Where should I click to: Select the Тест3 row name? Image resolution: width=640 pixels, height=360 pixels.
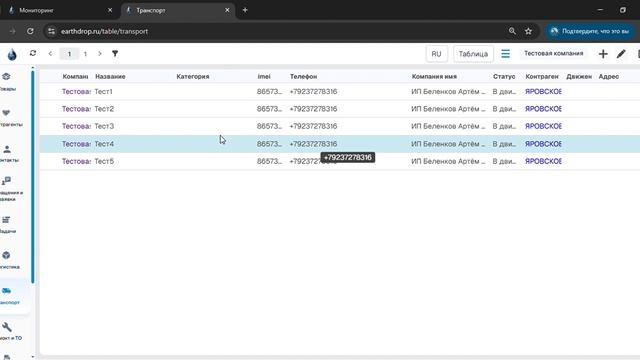(x=104, y=126)
